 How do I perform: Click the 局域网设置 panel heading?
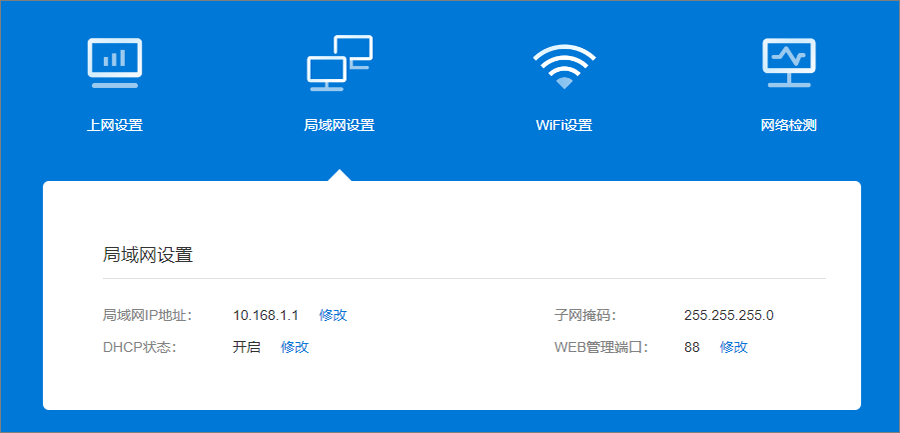(148, 255)
